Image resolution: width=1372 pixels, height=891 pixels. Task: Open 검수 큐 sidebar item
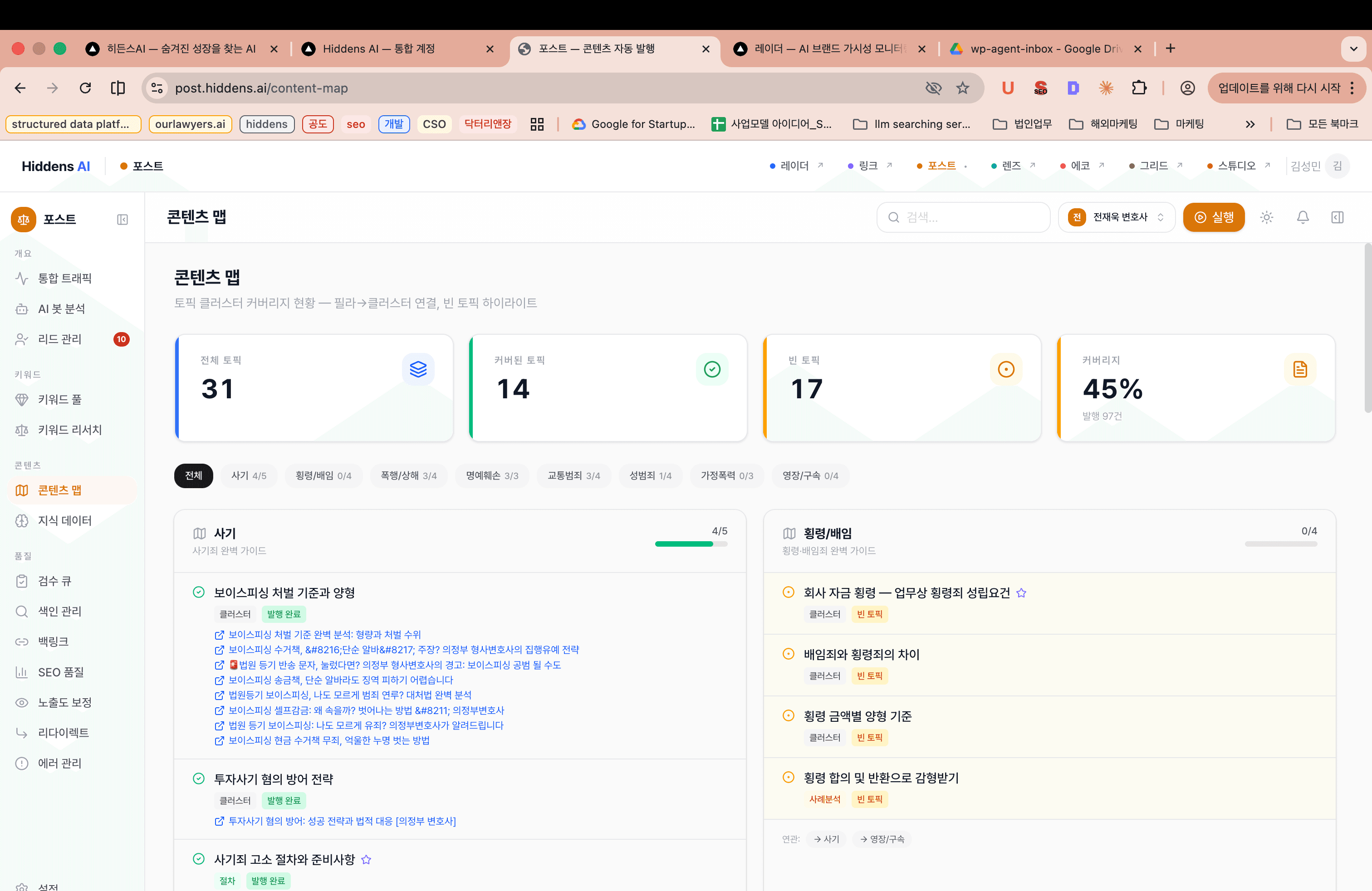click(72, 581)
